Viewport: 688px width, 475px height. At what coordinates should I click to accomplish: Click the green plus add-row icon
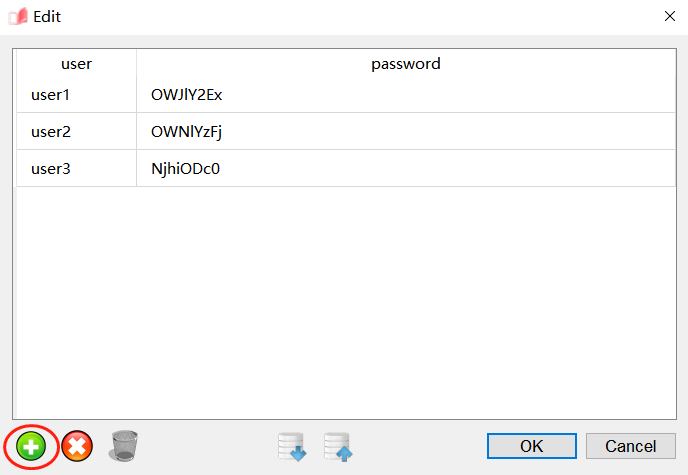coord(31,446)
